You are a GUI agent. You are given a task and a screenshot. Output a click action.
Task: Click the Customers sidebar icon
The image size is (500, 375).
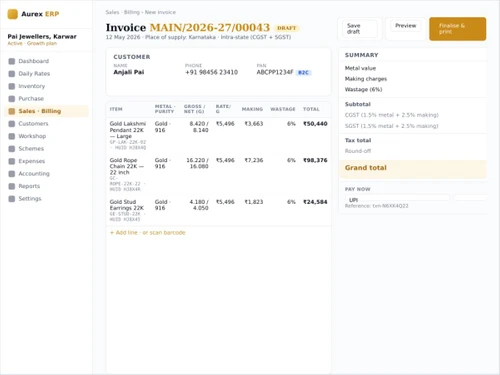tap(12, 124)
